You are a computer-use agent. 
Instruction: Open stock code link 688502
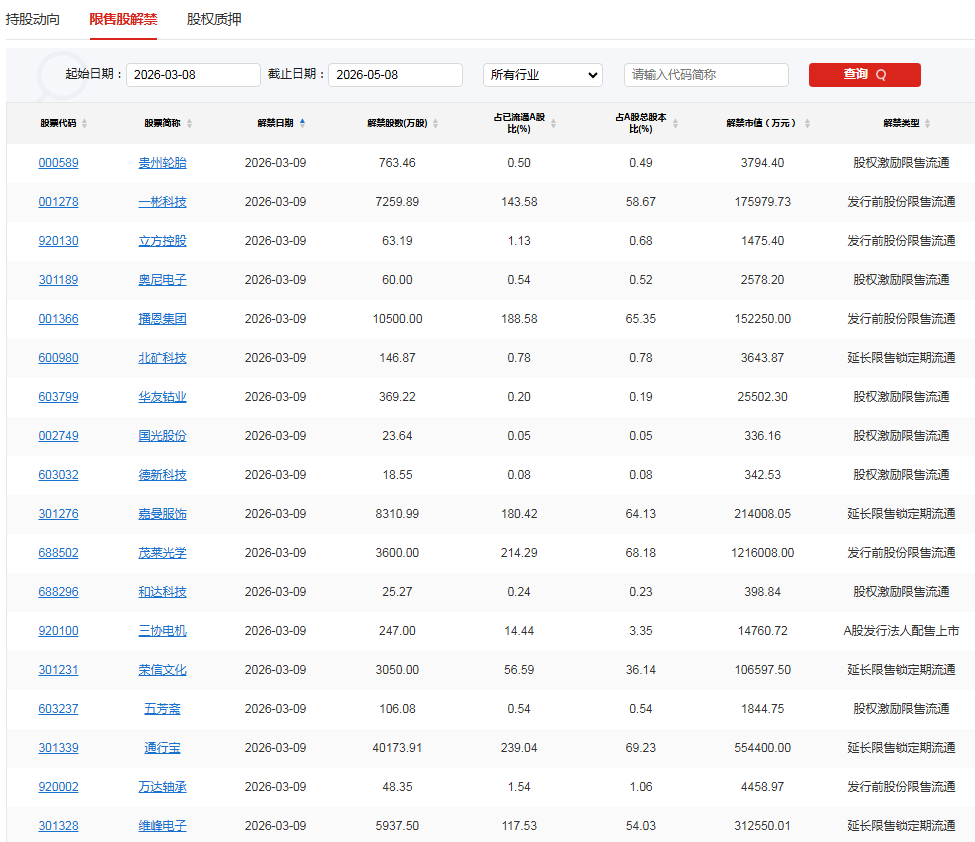point(58,553)
